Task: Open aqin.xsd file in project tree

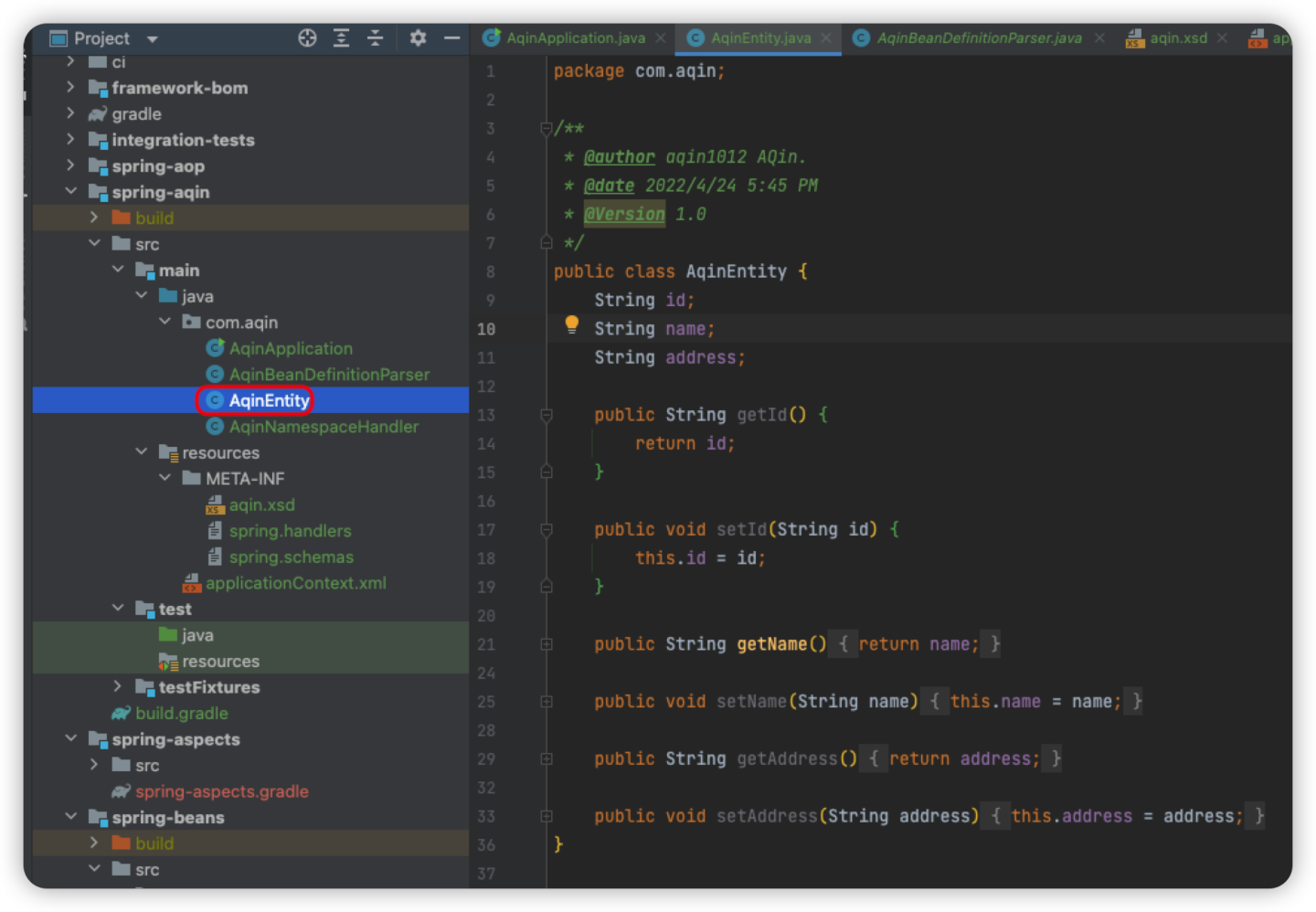Action: pos(261,504)
